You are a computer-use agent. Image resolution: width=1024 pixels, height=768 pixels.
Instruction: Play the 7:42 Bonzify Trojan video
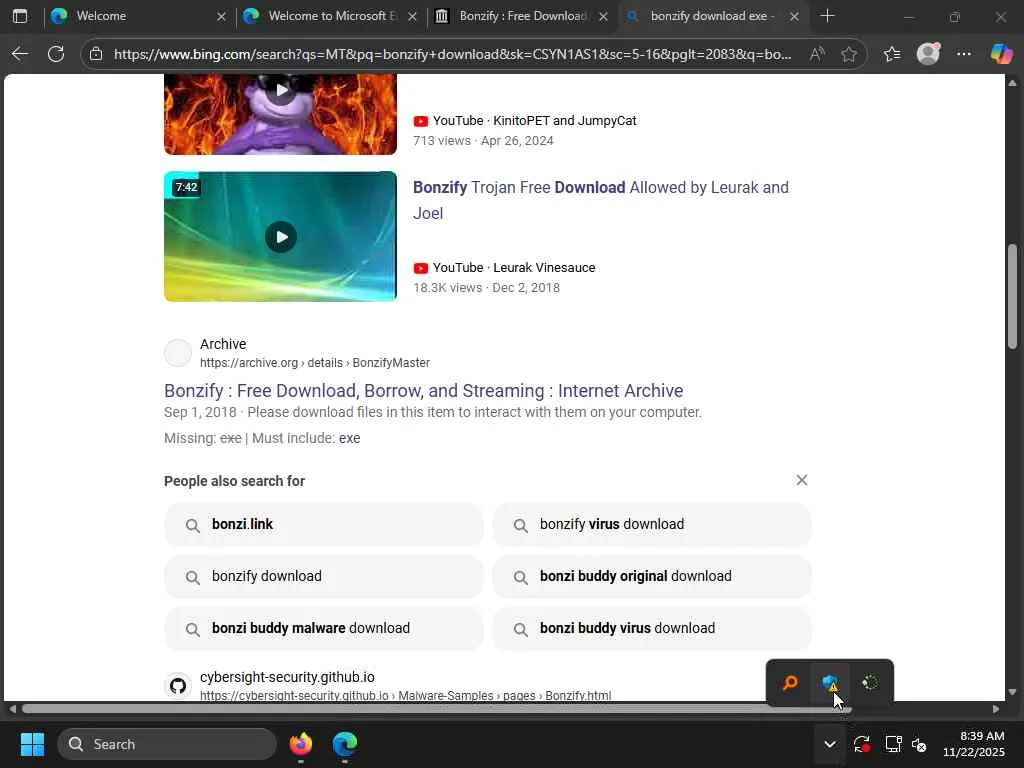click(x=280, y=236)
